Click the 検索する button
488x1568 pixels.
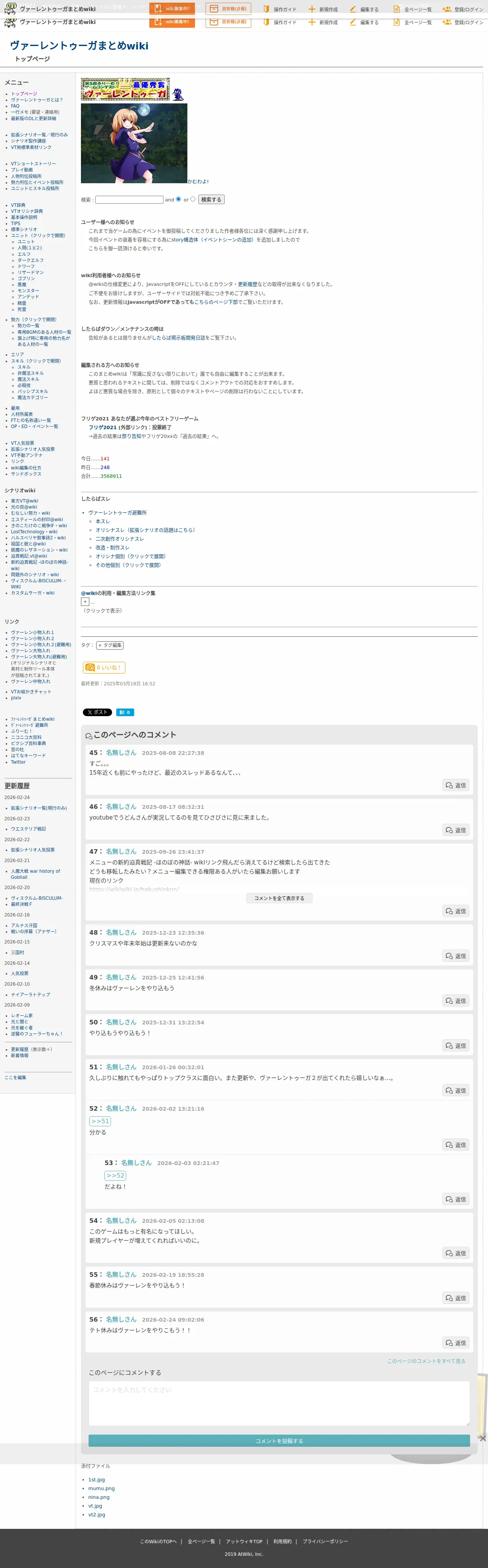(x=211, y=200)
